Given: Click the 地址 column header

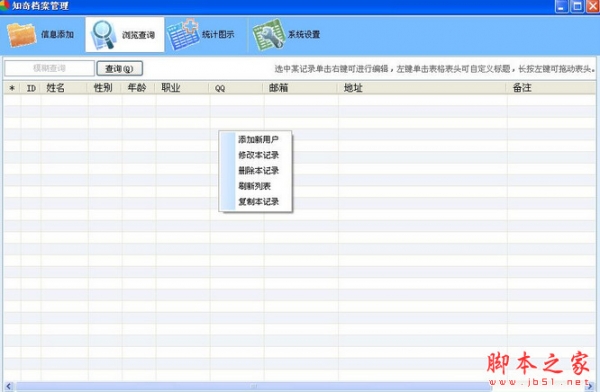Looking at the screenshot, I should (x=422, y=88).
